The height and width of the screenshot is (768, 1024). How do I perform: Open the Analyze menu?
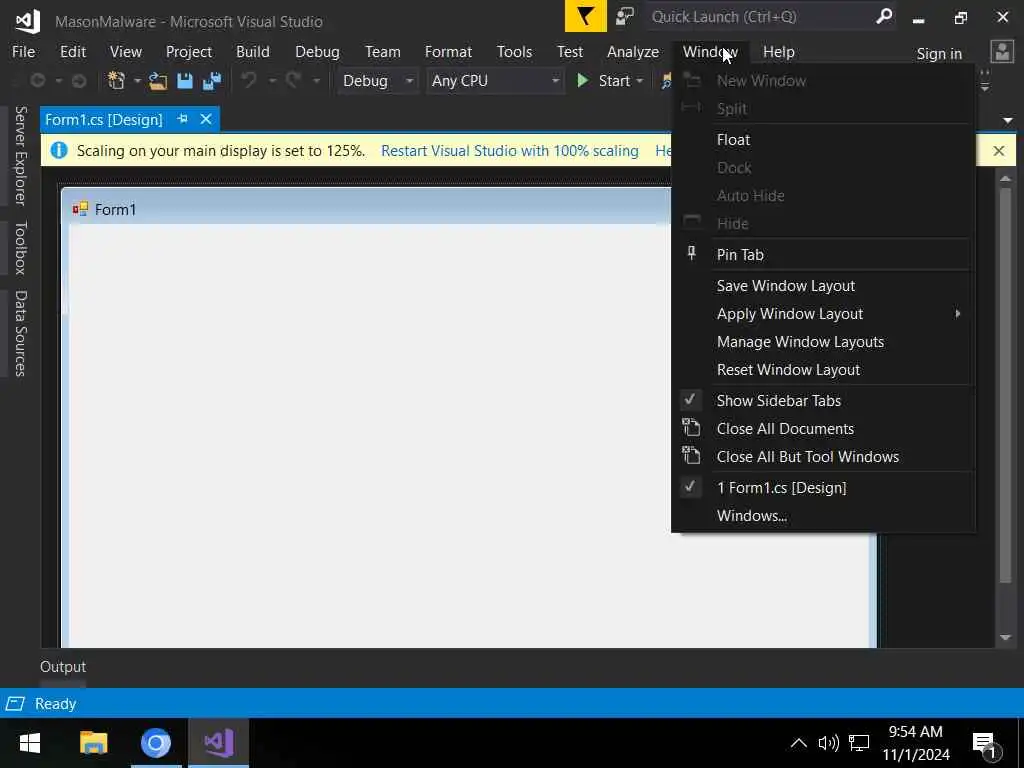[633, 52]
